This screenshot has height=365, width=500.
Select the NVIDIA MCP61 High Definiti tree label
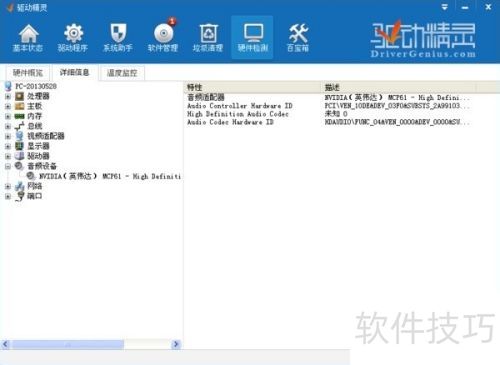(110, 176)
